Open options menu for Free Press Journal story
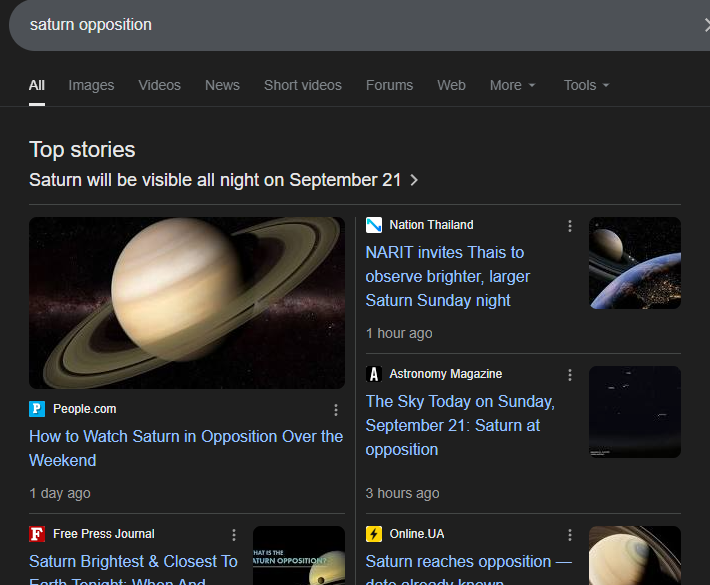This screenshot has height=585, width=710. tap(234, 535)
